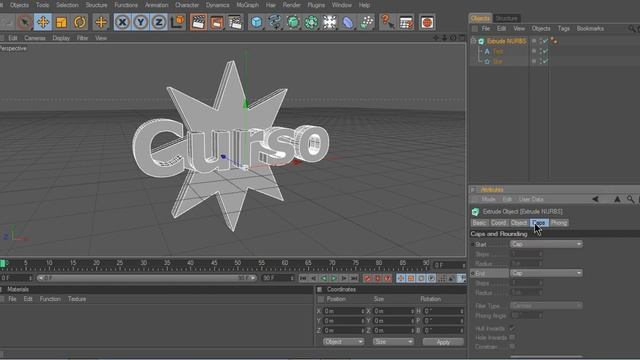The width and height of the screenshot is (640, 360).
Task: Open the Array modeling objects icon
Action: coord(311,22)
